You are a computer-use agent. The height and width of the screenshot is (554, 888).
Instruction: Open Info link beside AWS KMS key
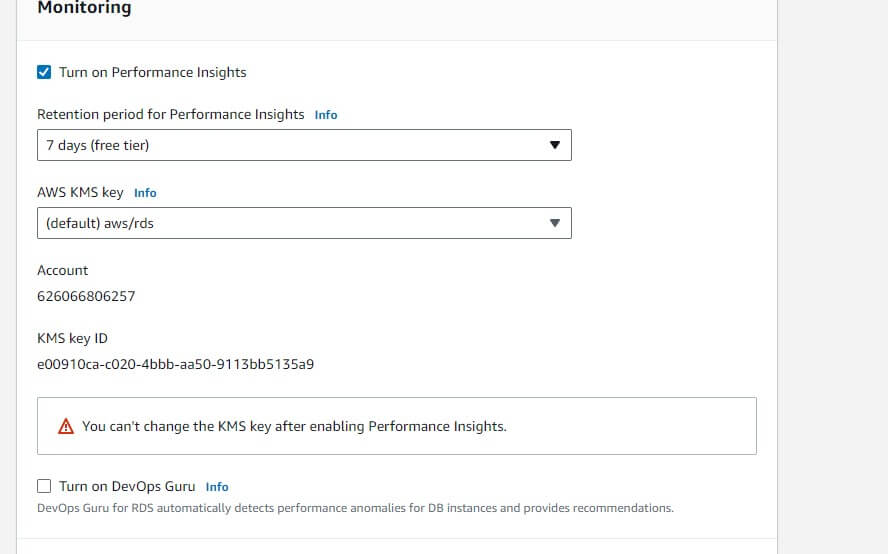coord(145,193)
